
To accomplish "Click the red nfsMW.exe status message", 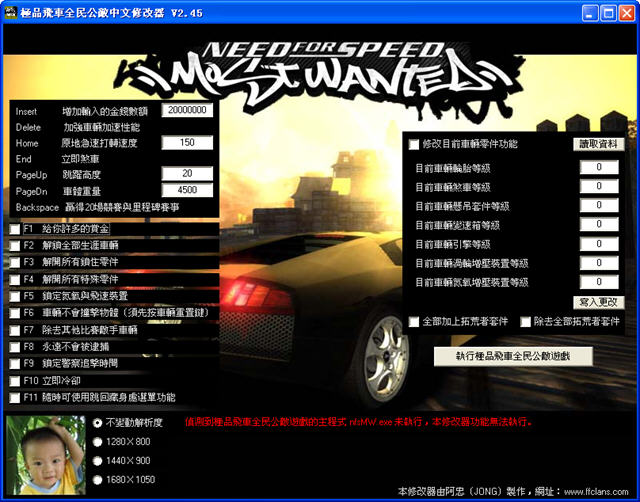I will (x=358, y=422).
